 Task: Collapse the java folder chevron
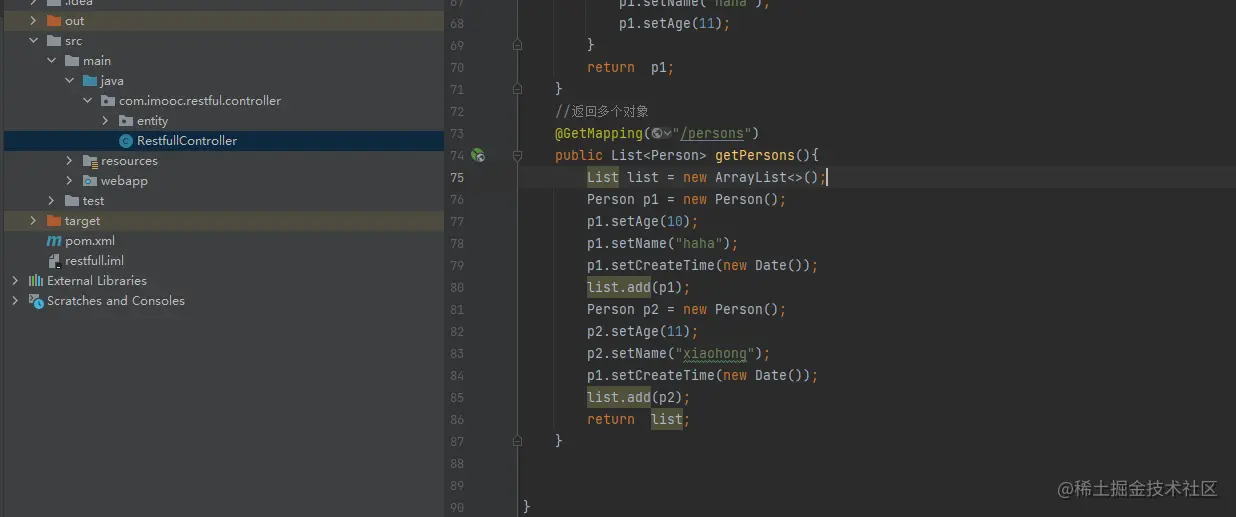click(x=69, y=81)
